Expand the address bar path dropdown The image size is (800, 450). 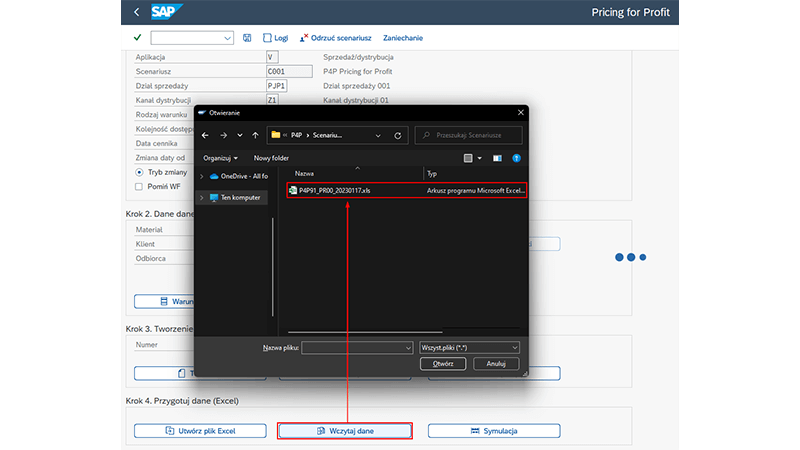tap(378, 136)
